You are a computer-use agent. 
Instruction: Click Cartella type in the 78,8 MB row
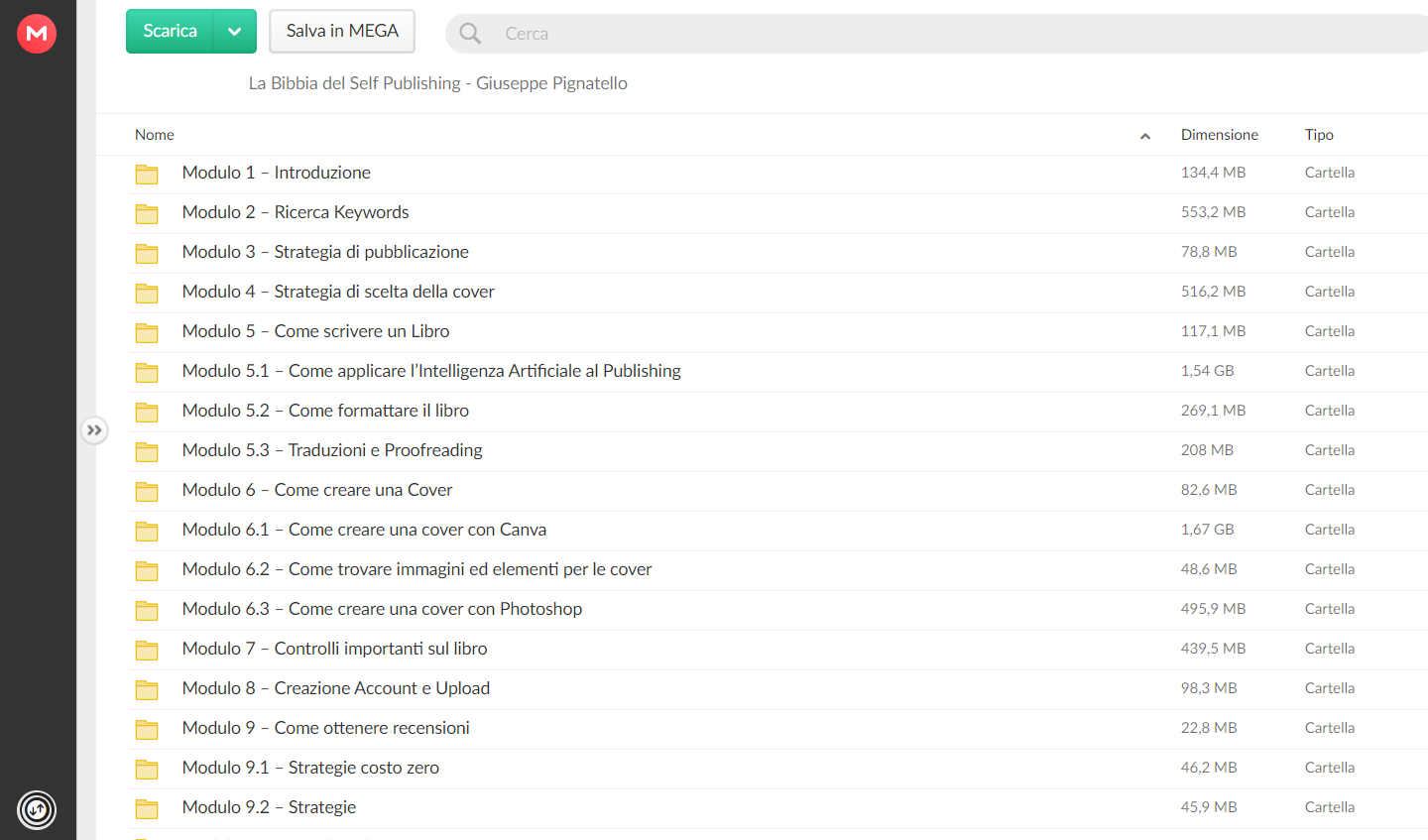pyautogui.click(x=1330, y=252)
